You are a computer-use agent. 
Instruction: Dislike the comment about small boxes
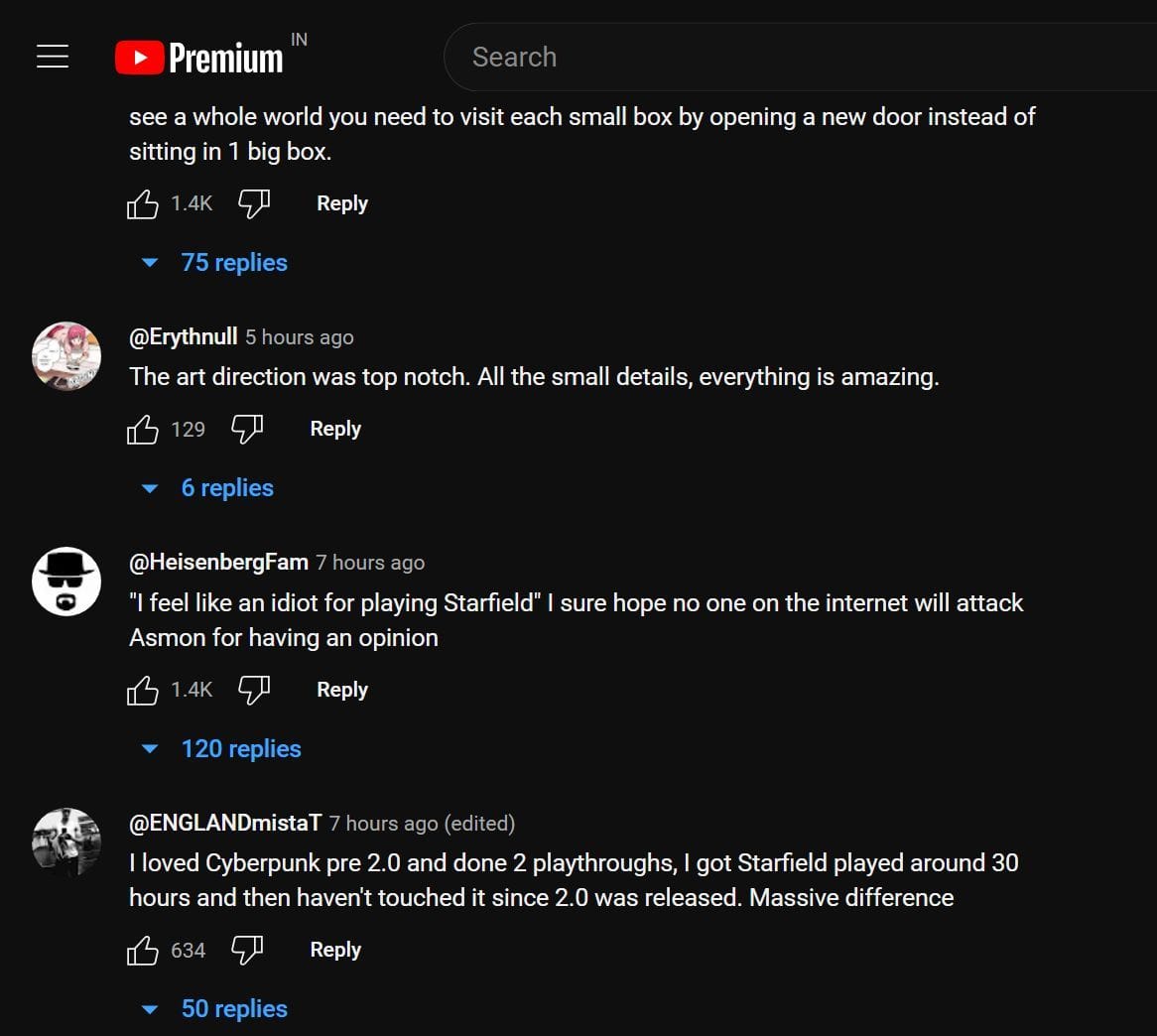point(254,202)
